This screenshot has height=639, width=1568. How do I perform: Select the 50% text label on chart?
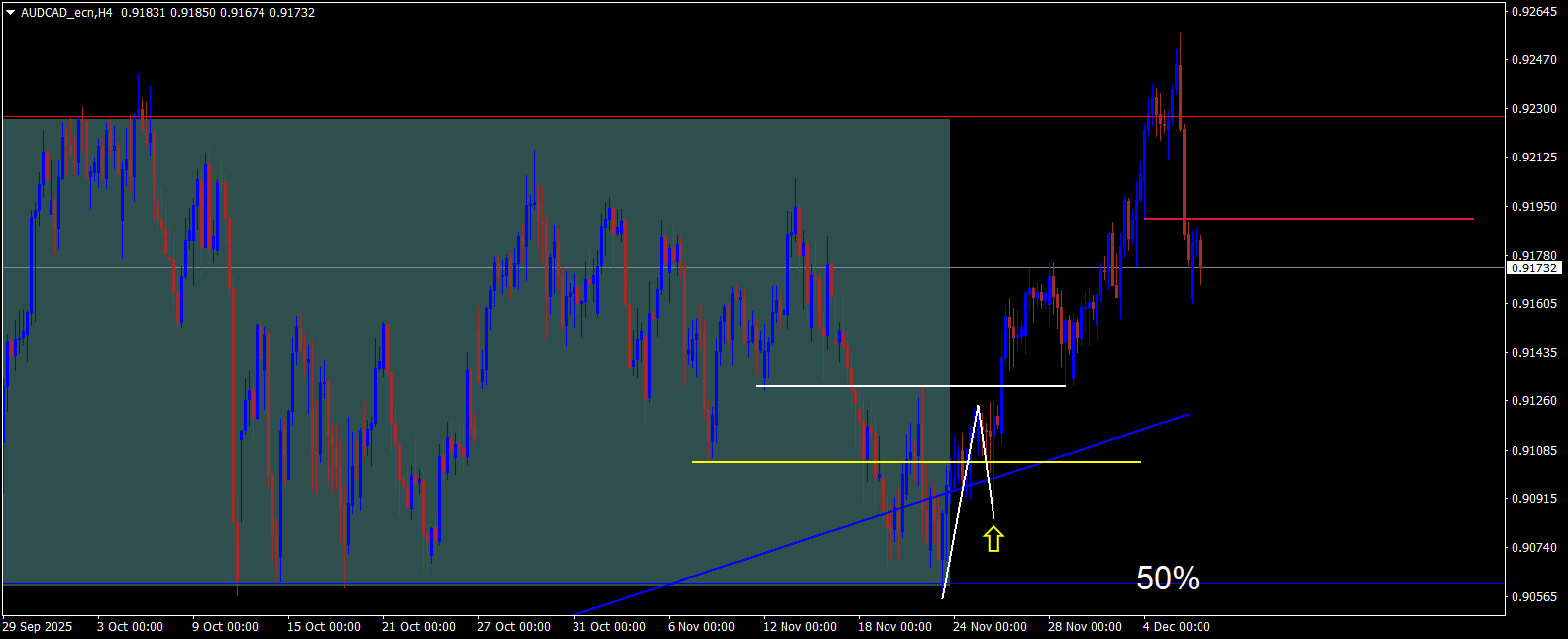[x=1168, y=578]
